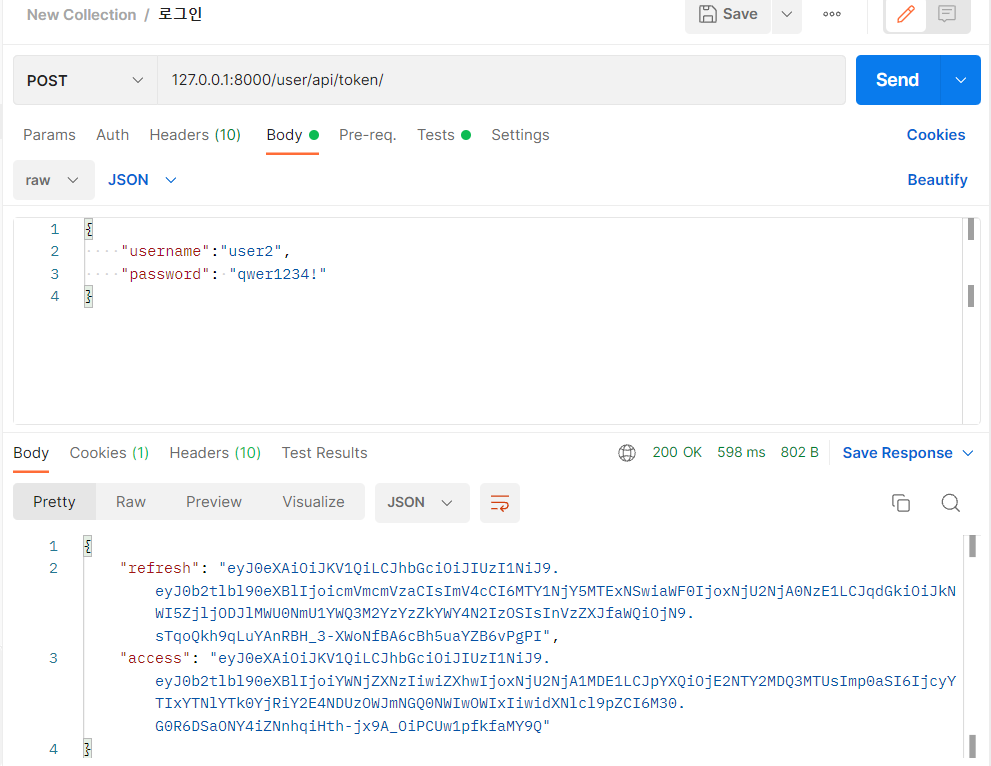Switch to Raw response view
The height and width of the screenshot is (766, 991).
(x=131, y=502)
